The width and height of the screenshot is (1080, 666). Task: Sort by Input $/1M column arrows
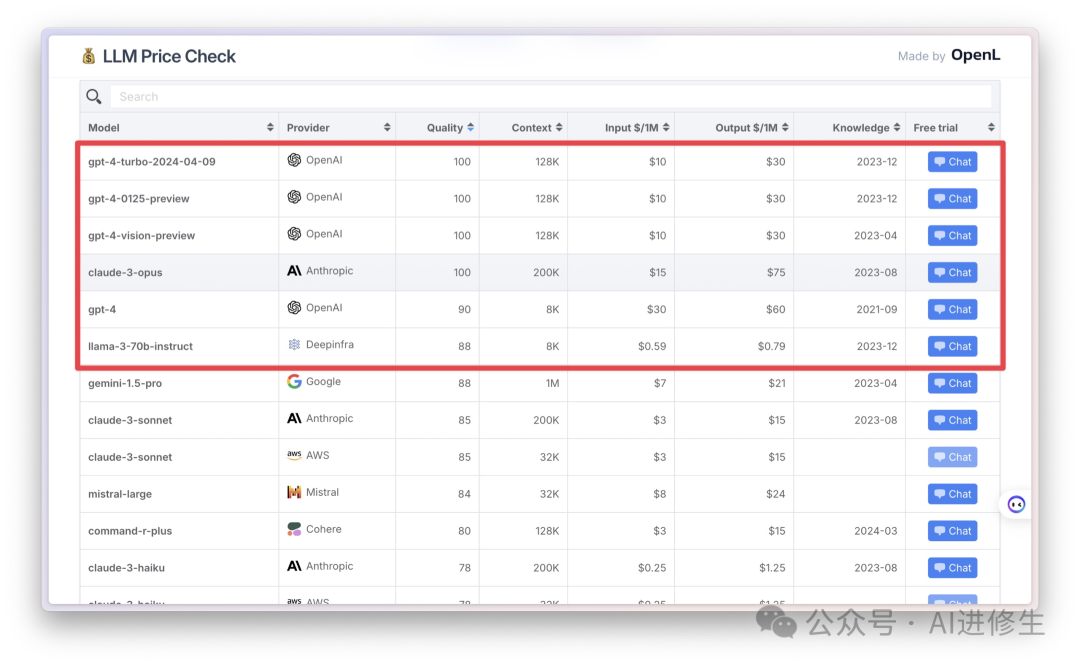click(666, 127)
